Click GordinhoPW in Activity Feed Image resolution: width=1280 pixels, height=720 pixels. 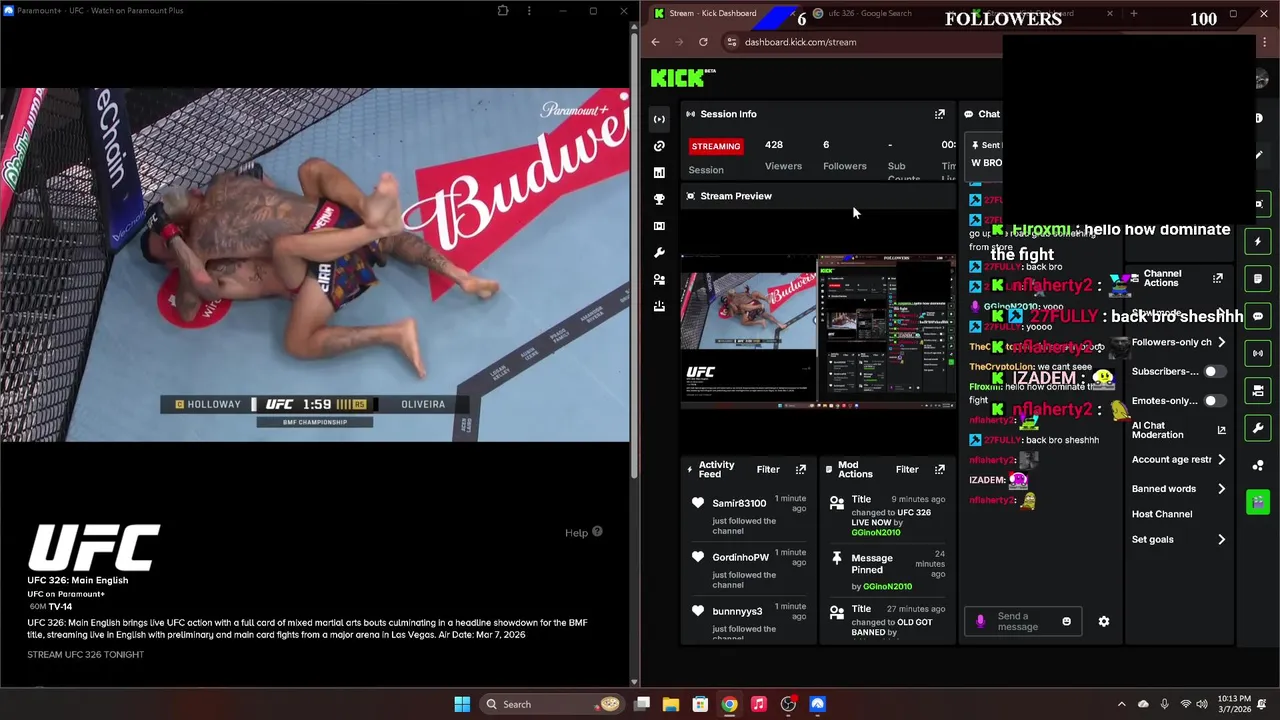(x=740, y=557)
